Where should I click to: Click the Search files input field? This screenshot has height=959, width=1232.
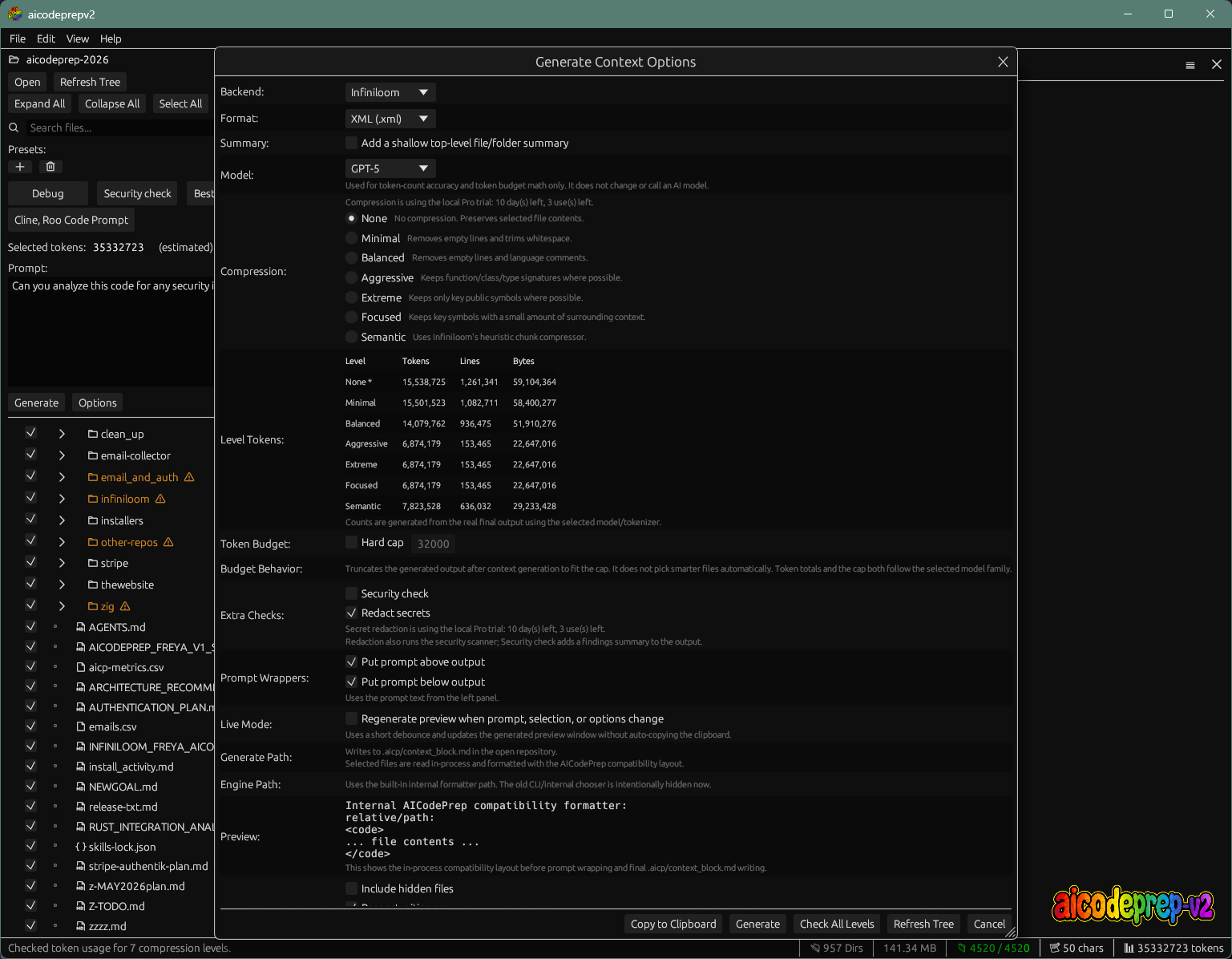click(x=120, y=127)
